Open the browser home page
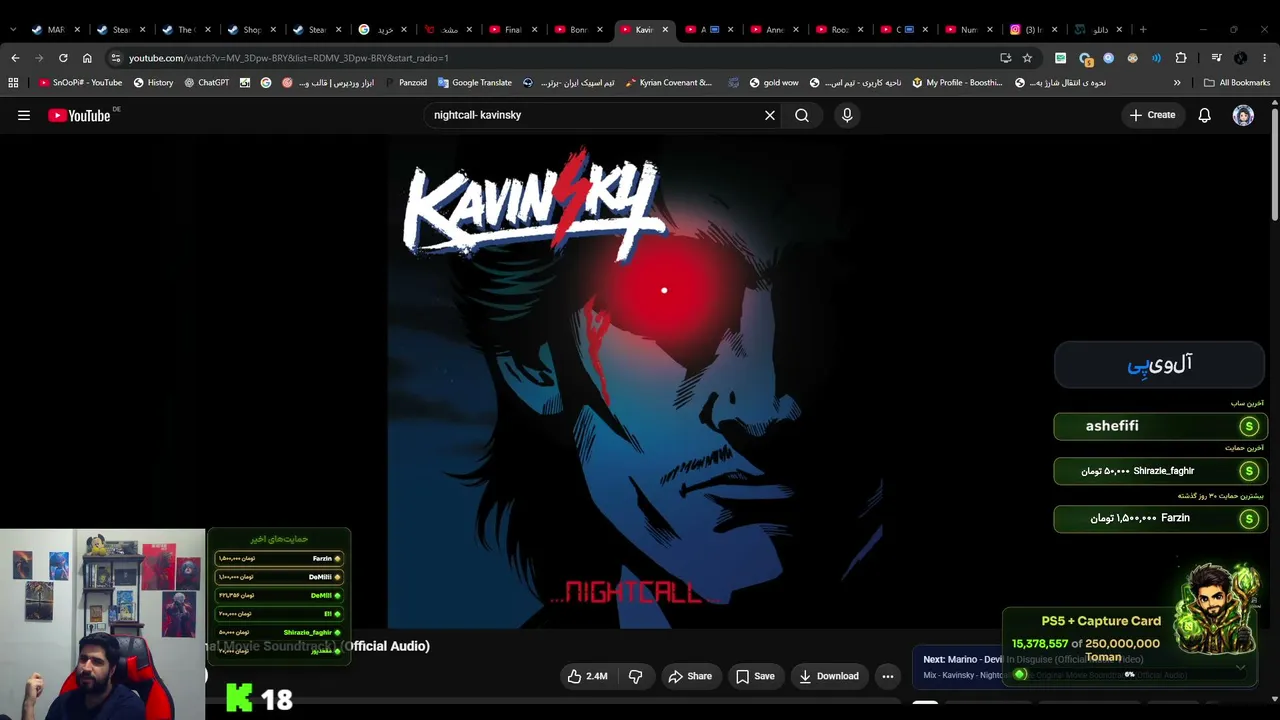Viewport: 1280px width, 720px height. (87, 58)
